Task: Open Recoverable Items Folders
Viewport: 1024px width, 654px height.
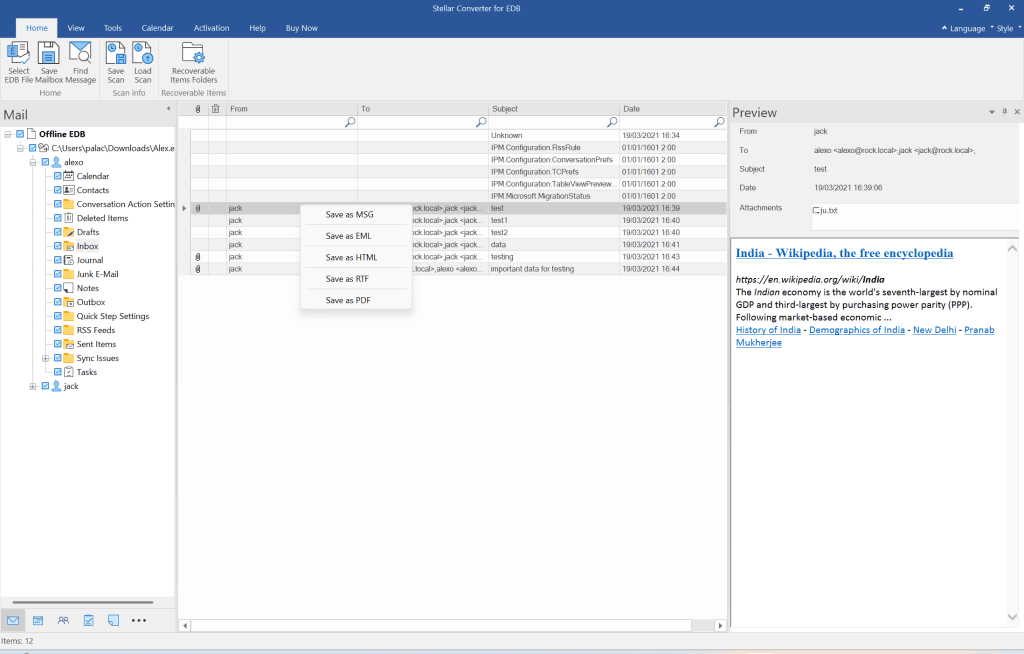Action: tap(193, 62)
